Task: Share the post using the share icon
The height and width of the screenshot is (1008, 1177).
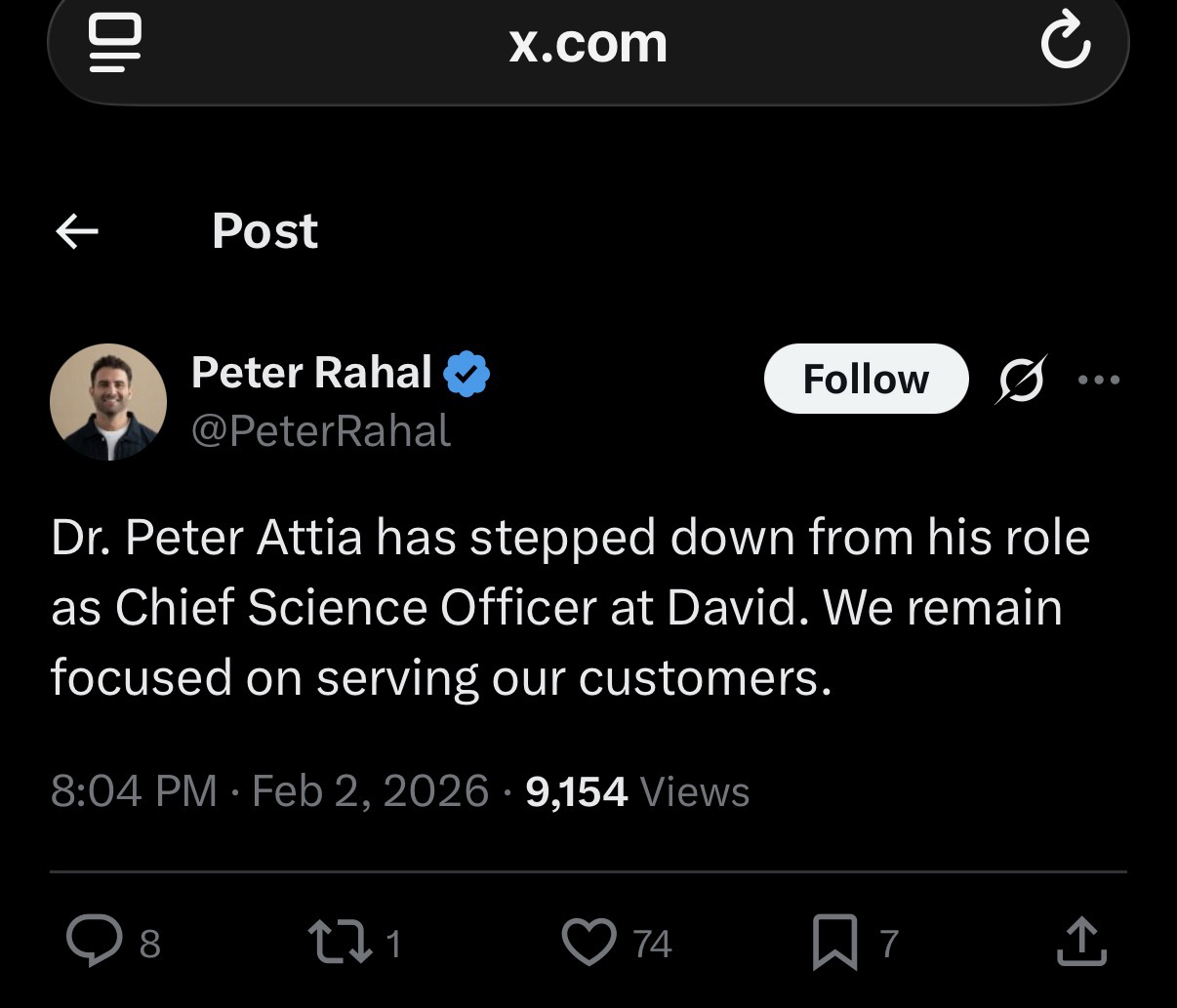Action: pos(1082,942)
